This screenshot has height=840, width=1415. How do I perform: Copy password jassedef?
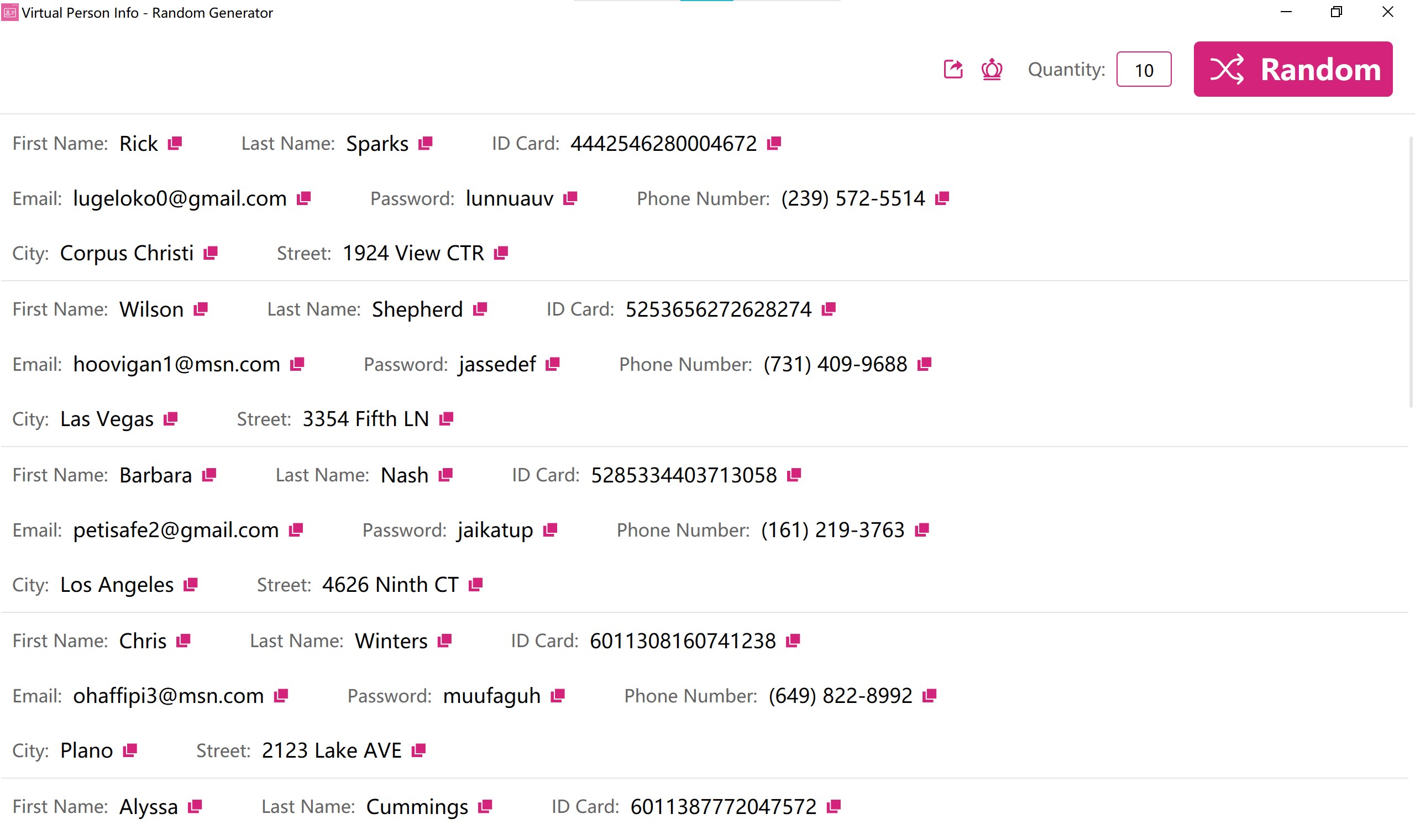coord(552,364)
